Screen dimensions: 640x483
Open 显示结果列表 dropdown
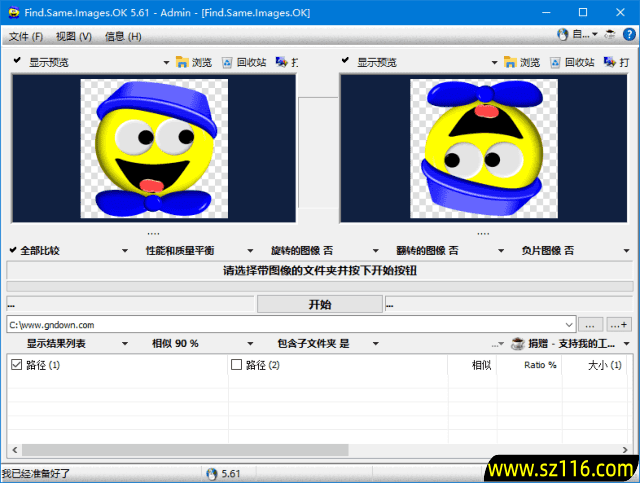coord(77,344)
